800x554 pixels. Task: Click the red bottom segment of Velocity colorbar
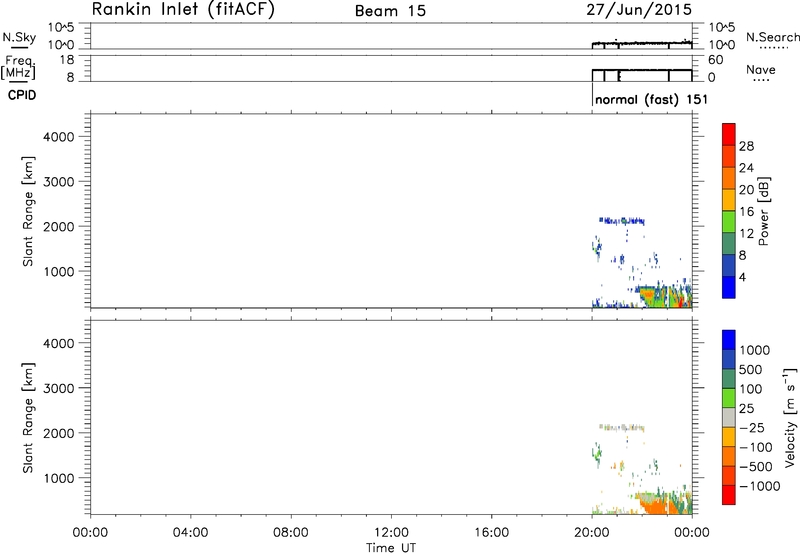point(729,495)
